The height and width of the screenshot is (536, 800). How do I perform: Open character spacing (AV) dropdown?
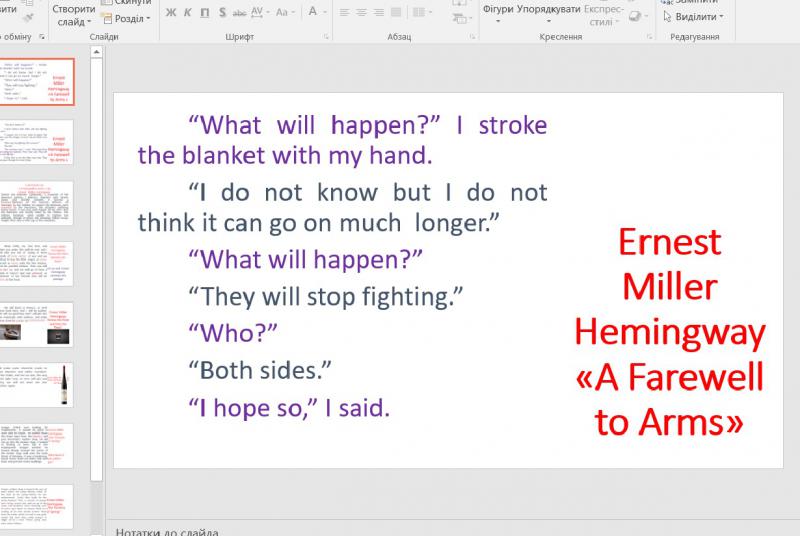(x=260, y=12)
